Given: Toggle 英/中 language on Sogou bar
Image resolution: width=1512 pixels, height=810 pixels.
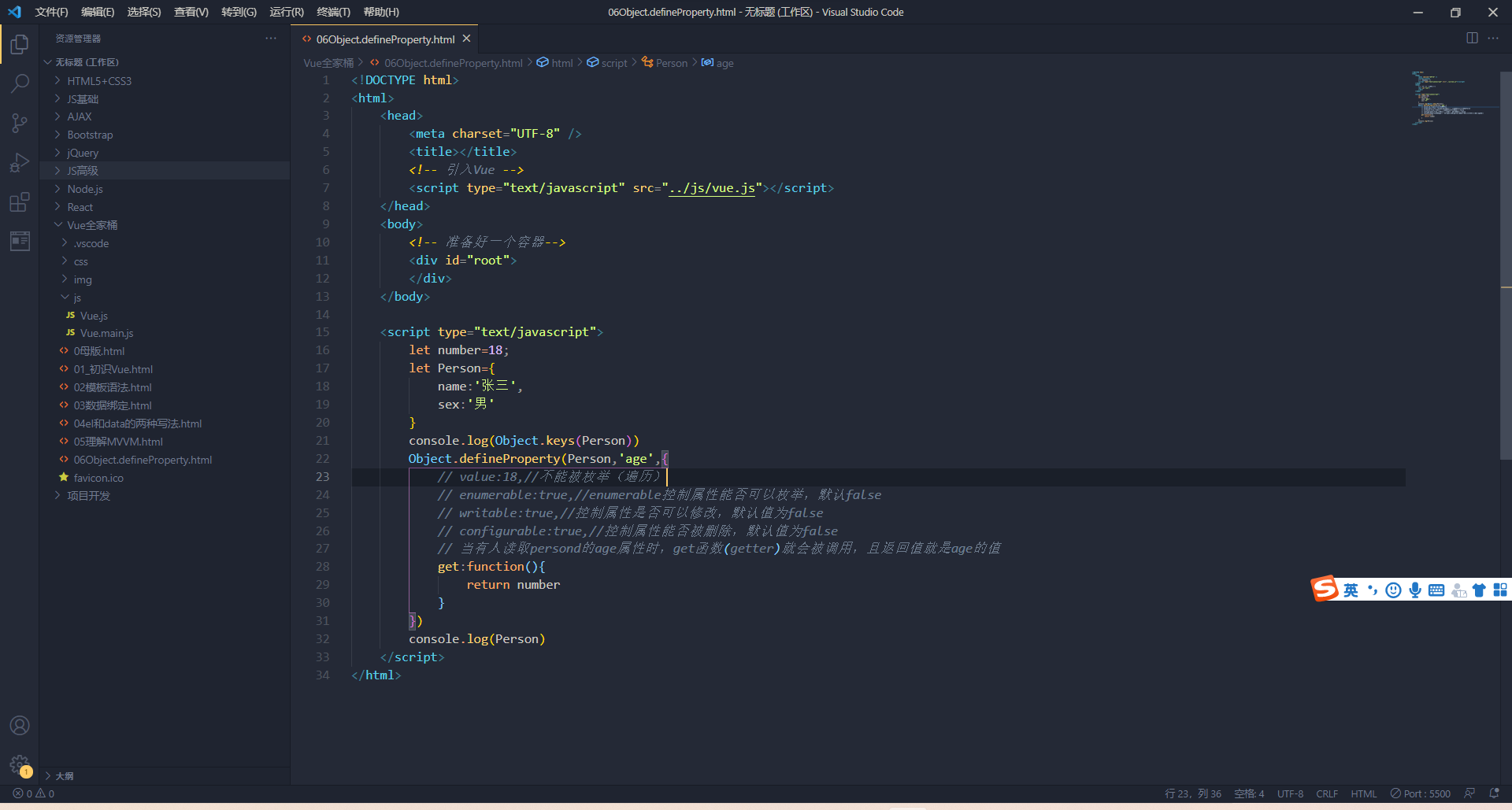Looking at the screenshot, I should coord(1350,590).
